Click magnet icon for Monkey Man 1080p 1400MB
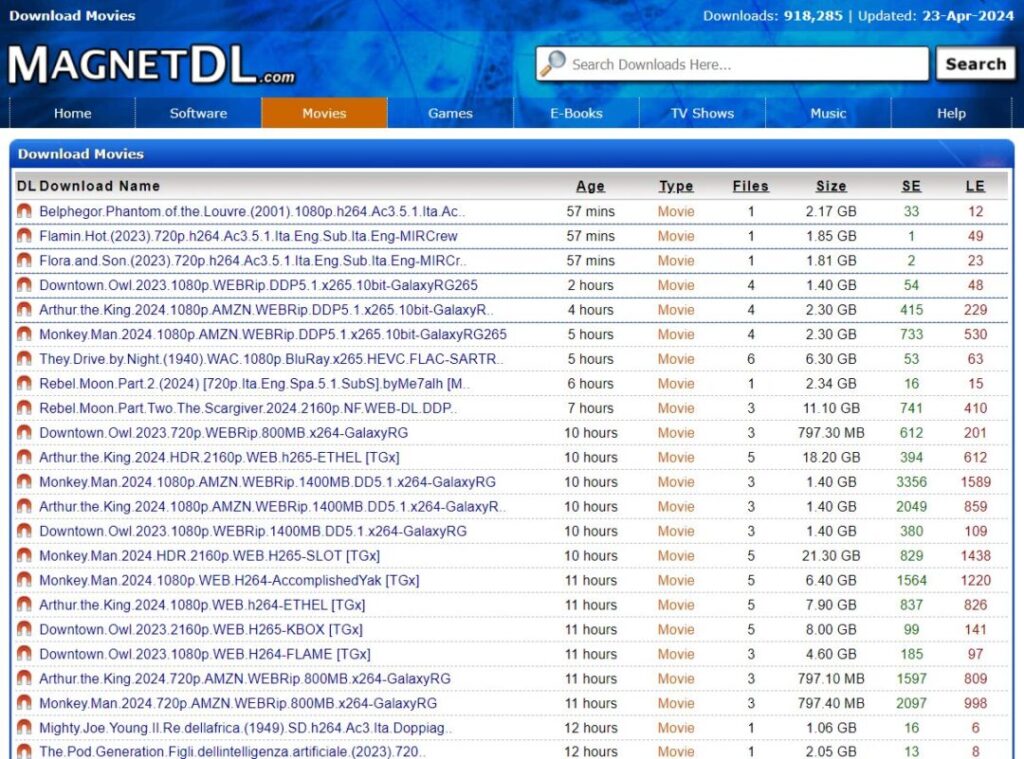The width and height of the screenshot is (1024, 759). [x=24, y=482]
